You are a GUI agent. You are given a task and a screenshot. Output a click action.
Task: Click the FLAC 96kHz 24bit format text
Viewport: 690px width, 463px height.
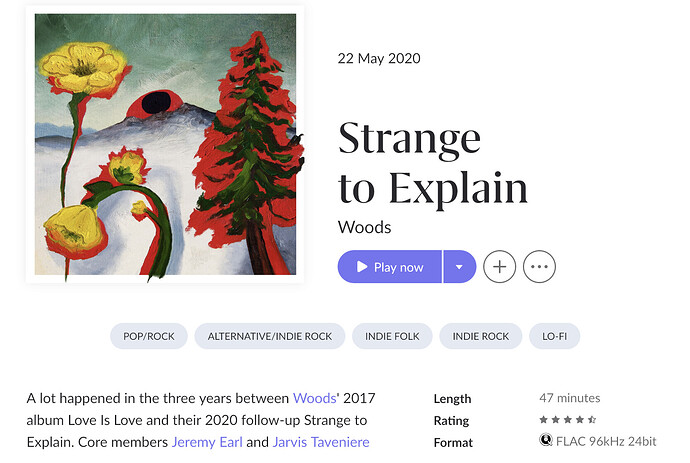pos(606,441)
